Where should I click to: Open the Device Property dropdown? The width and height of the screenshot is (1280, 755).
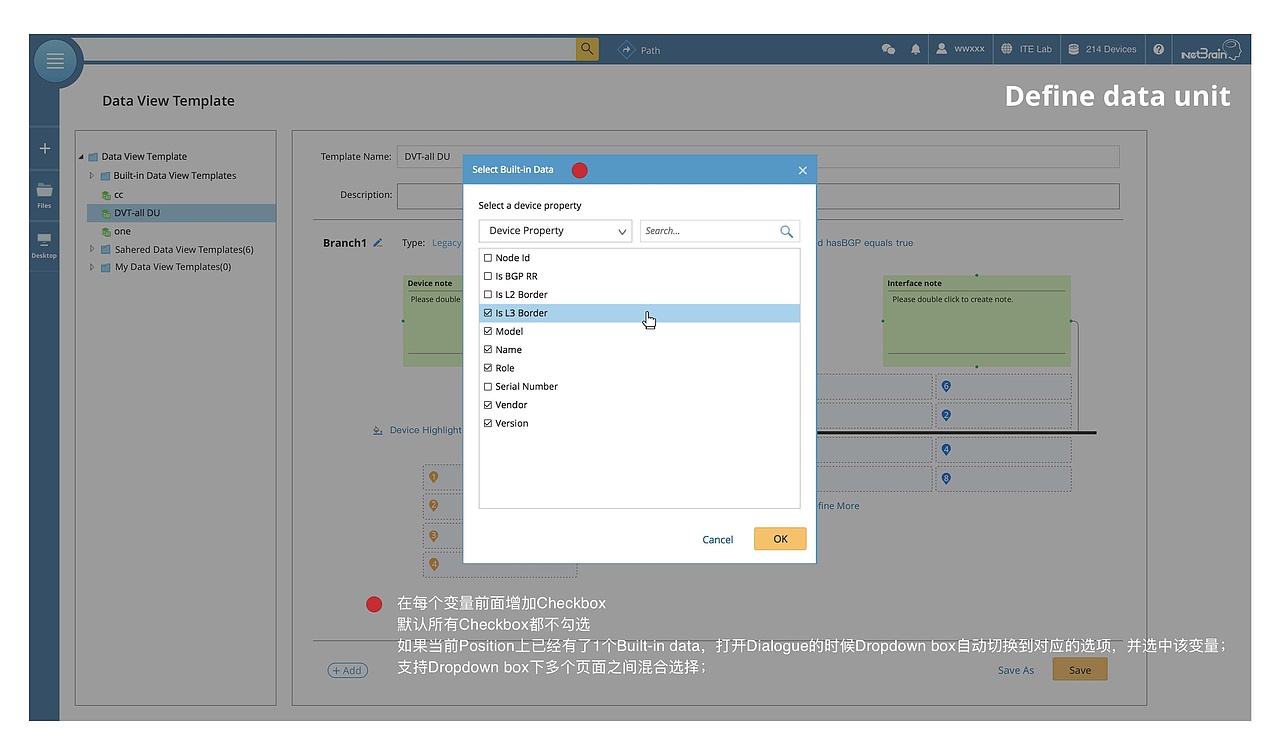point(555,230)
